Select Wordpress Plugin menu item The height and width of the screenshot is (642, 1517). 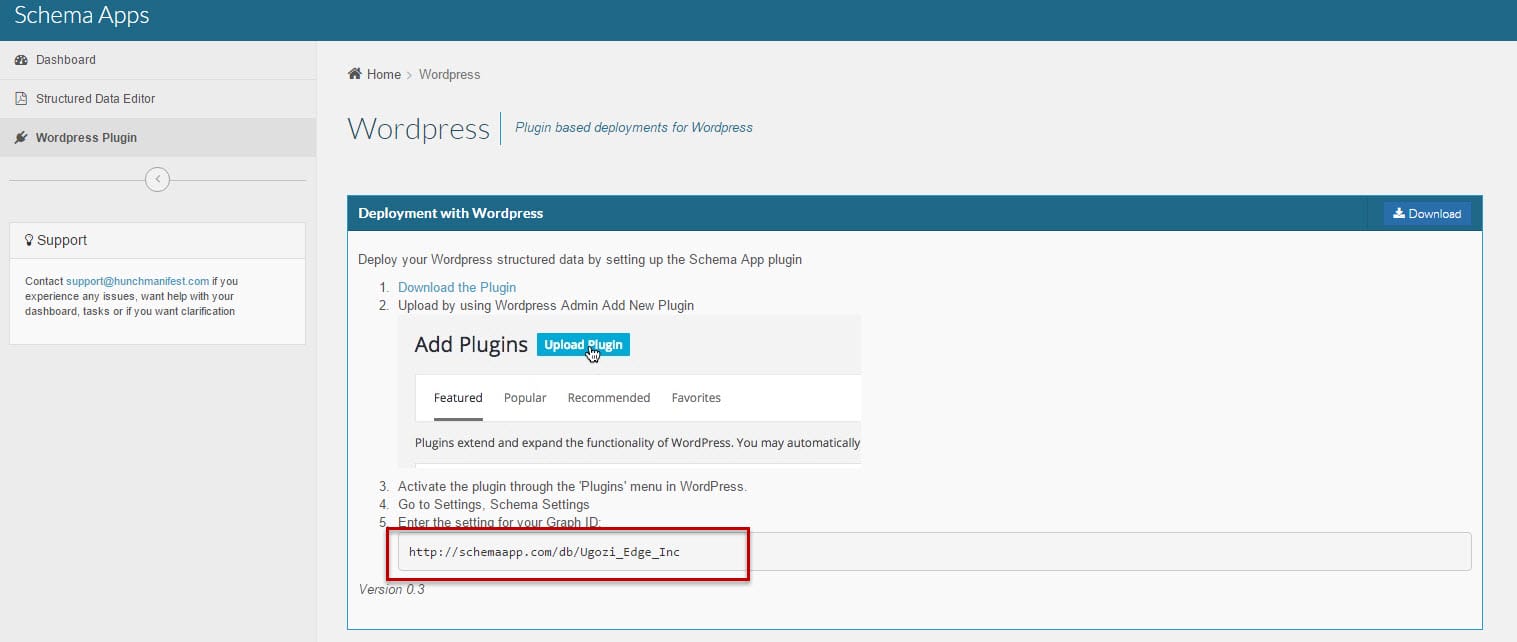pos(158,138)
